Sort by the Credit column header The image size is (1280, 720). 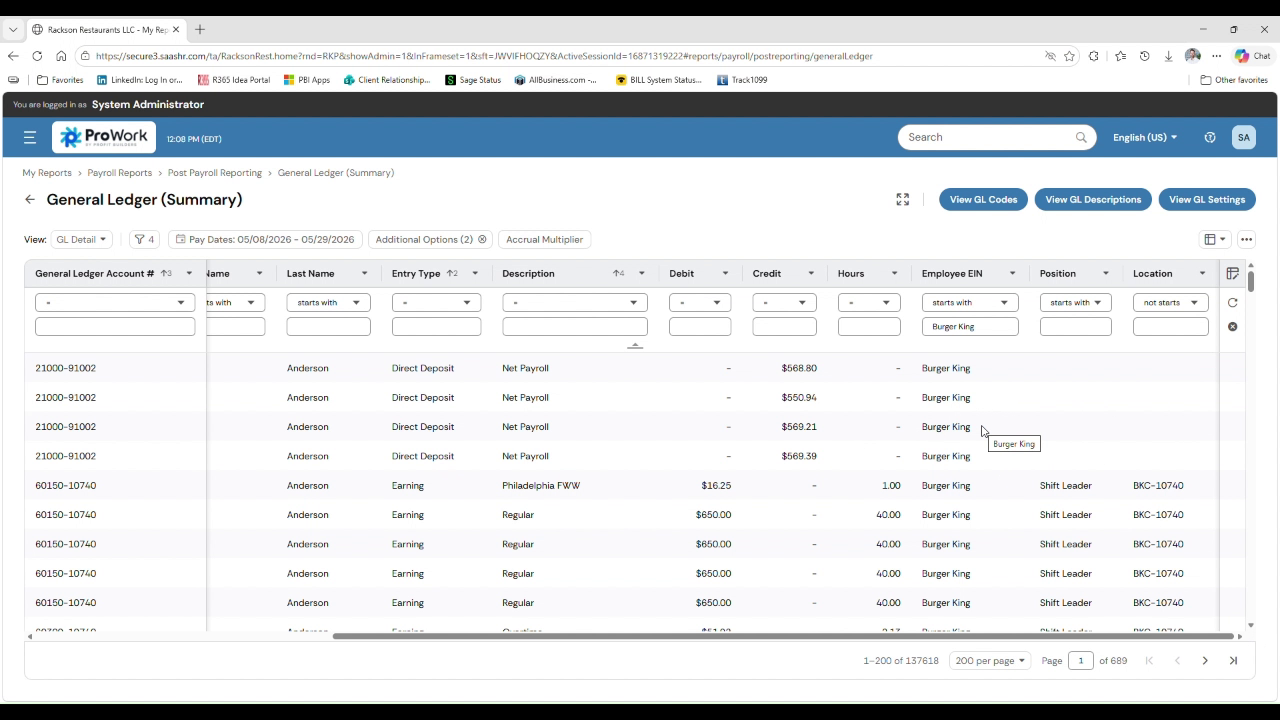coord(767,273)
